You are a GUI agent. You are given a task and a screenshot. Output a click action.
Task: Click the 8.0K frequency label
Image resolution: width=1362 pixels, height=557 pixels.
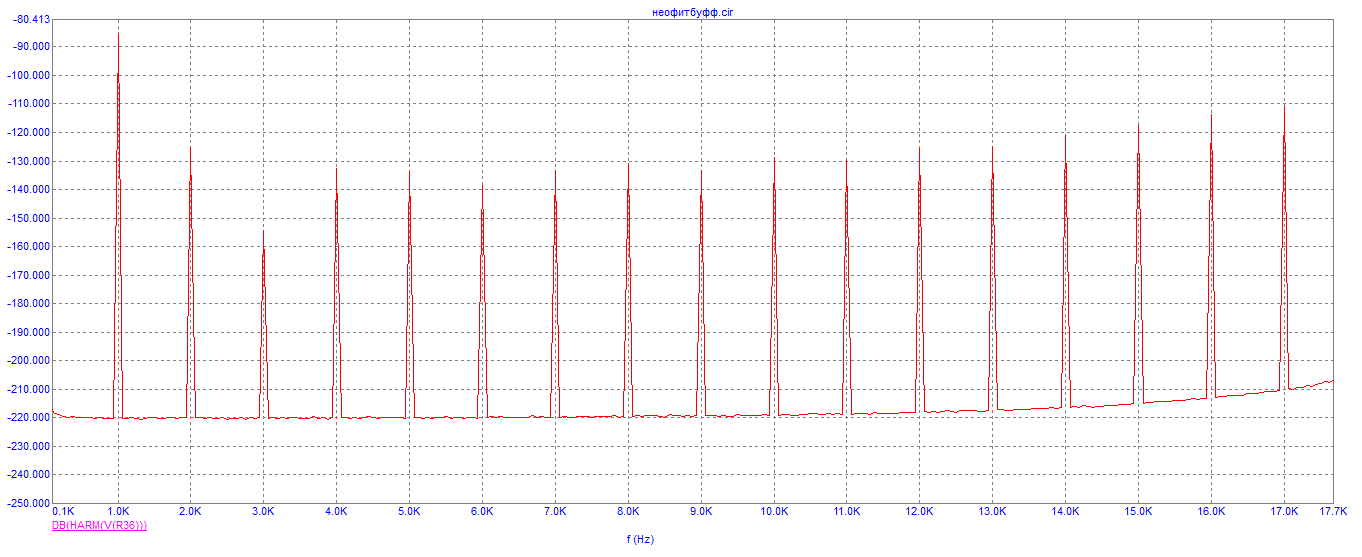tap(628, 511)
